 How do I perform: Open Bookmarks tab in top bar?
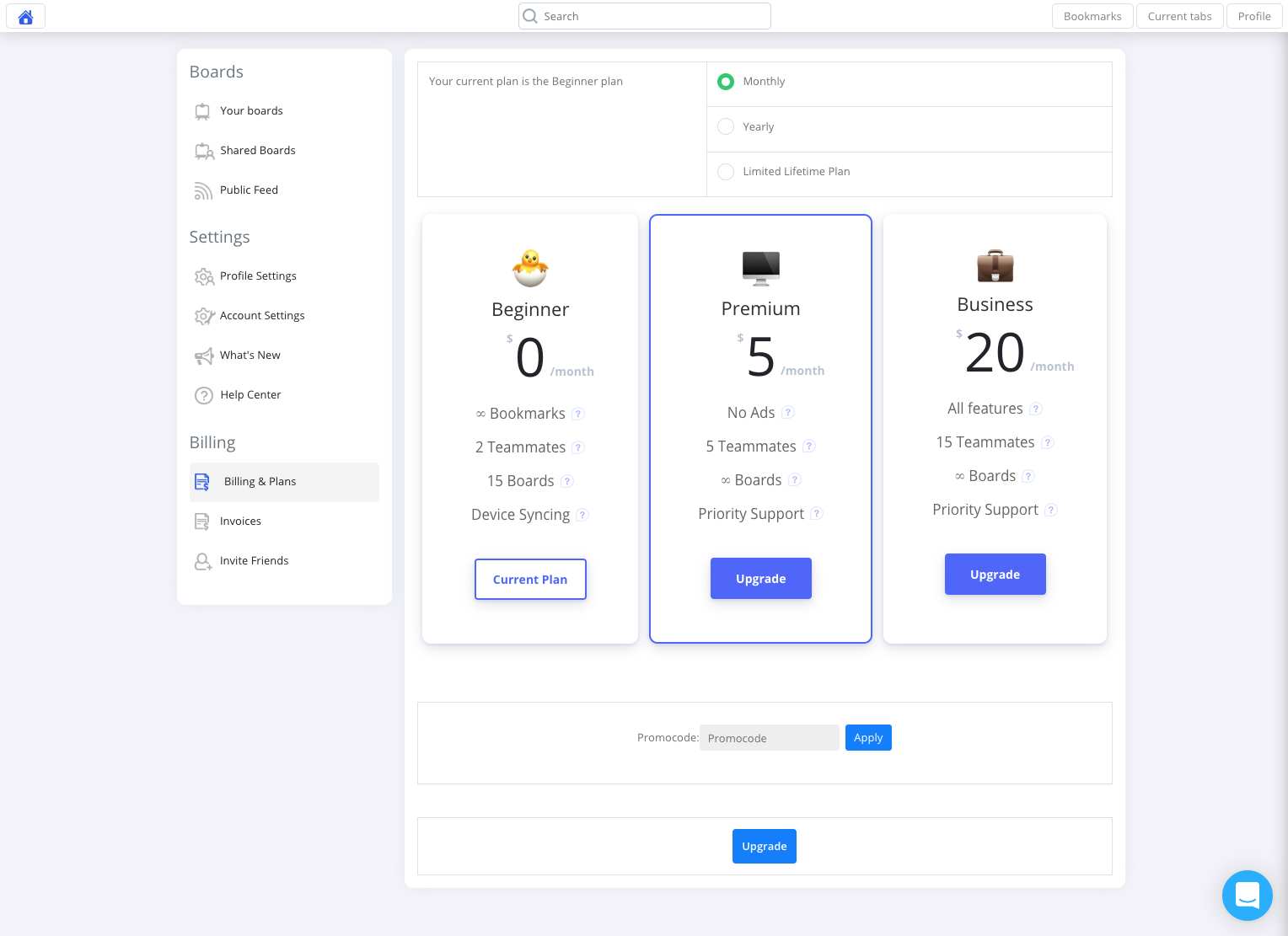click(1092, 16)
